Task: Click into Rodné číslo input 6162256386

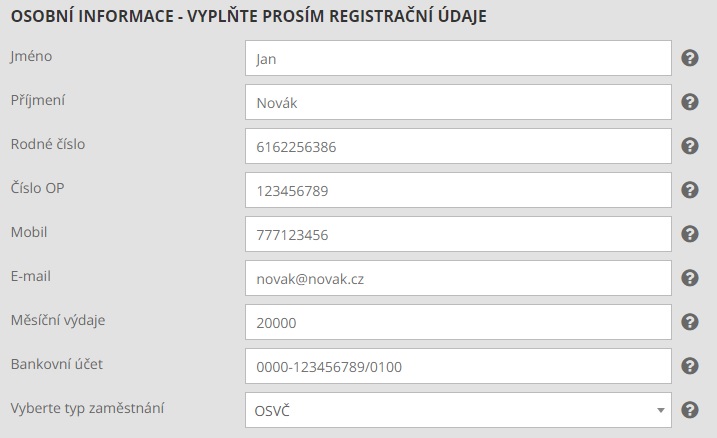Action: pos(458,146)
